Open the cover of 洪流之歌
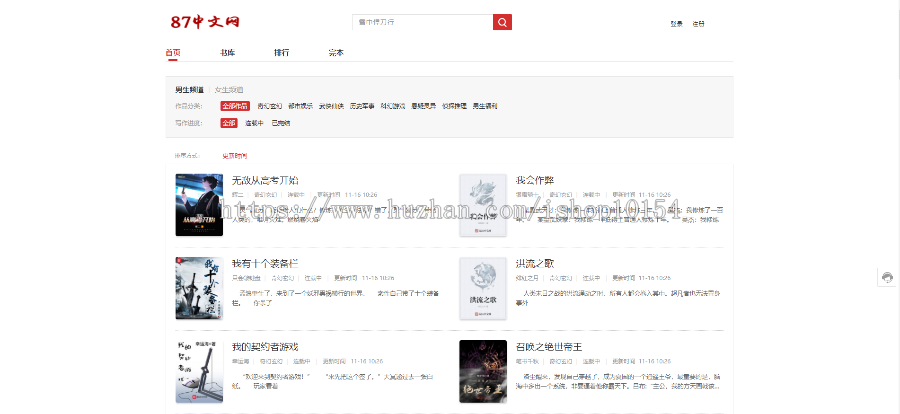The width and height of the screenshot is (900, 414). tap(483, 288)
